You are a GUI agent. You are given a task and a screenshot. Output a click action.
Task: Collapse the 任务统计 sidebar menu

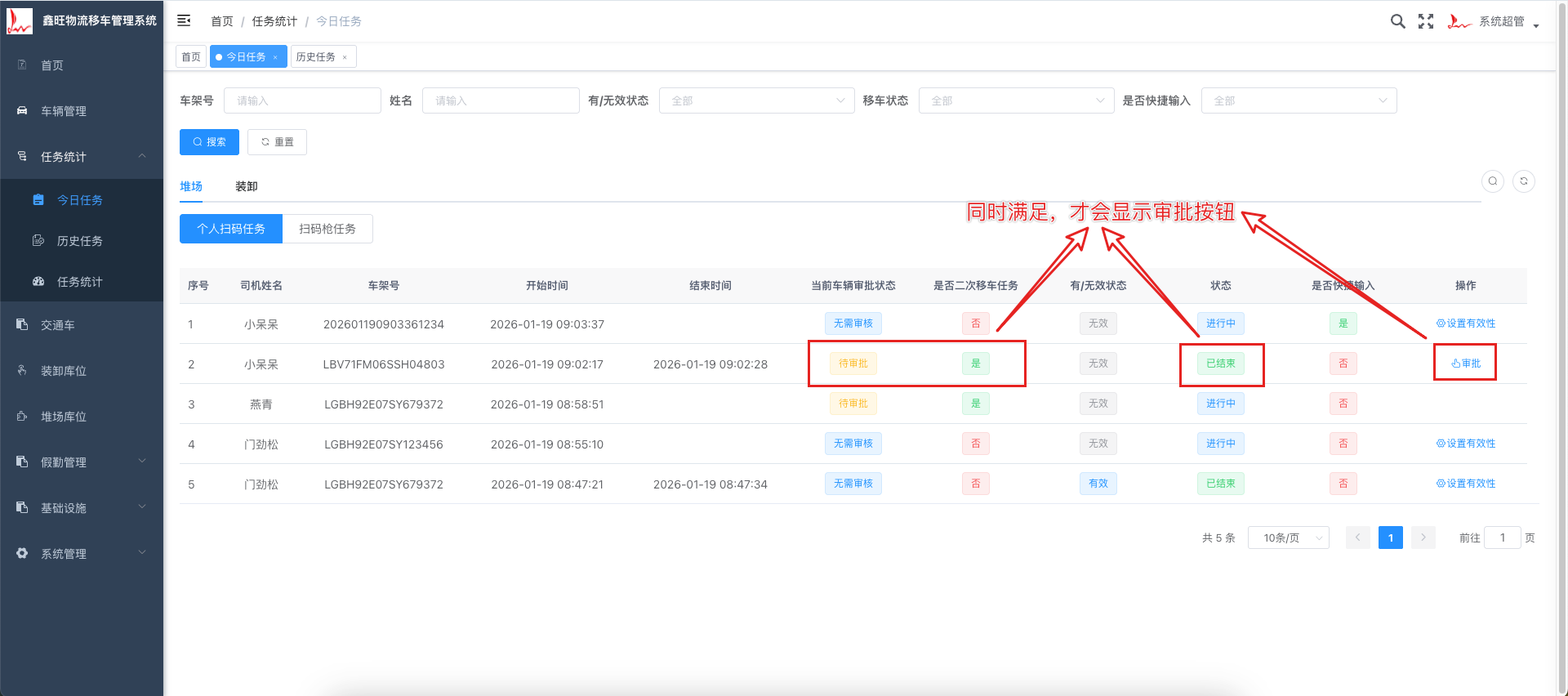click(82, 157)
